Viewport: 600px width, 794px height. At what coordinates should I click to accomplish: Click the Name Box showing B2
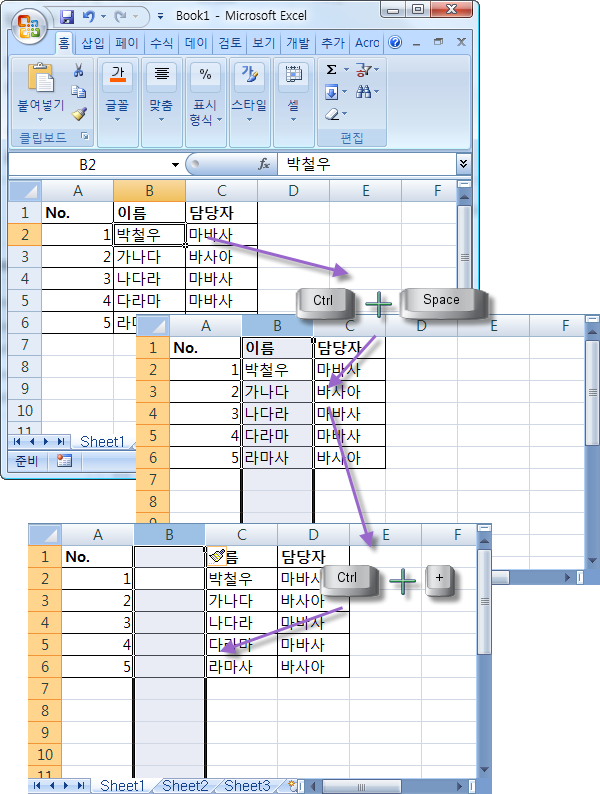coord(88,165)
